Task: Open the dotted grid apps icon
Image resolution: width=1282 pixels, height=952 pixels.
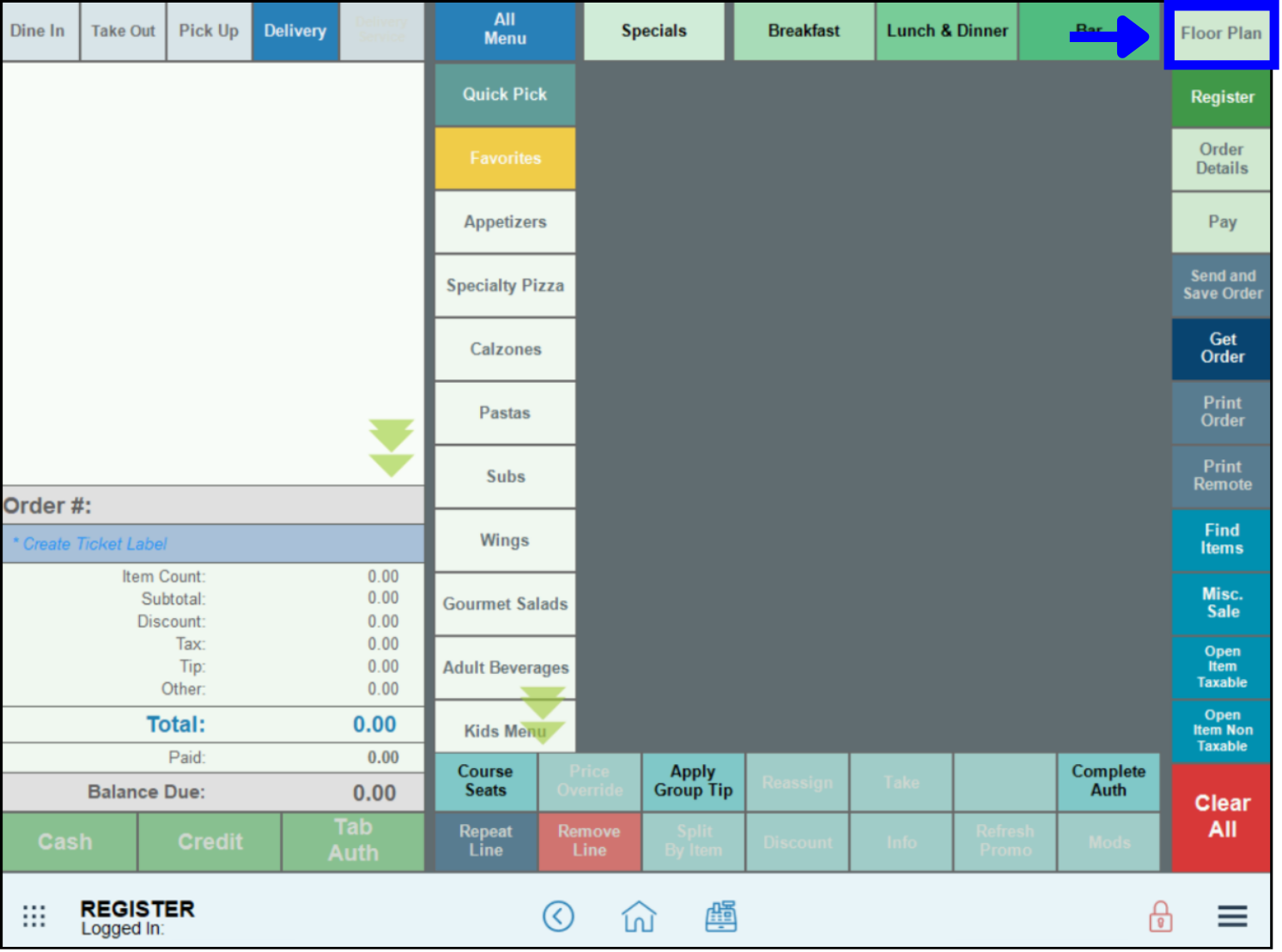Action: click(34, 916)
